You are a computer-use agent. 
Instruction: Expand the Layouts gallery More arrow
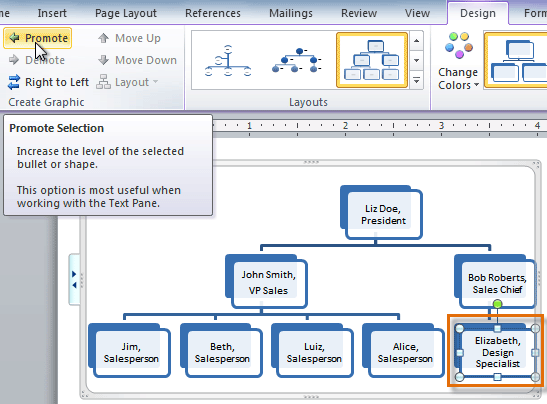coord(417,80)
